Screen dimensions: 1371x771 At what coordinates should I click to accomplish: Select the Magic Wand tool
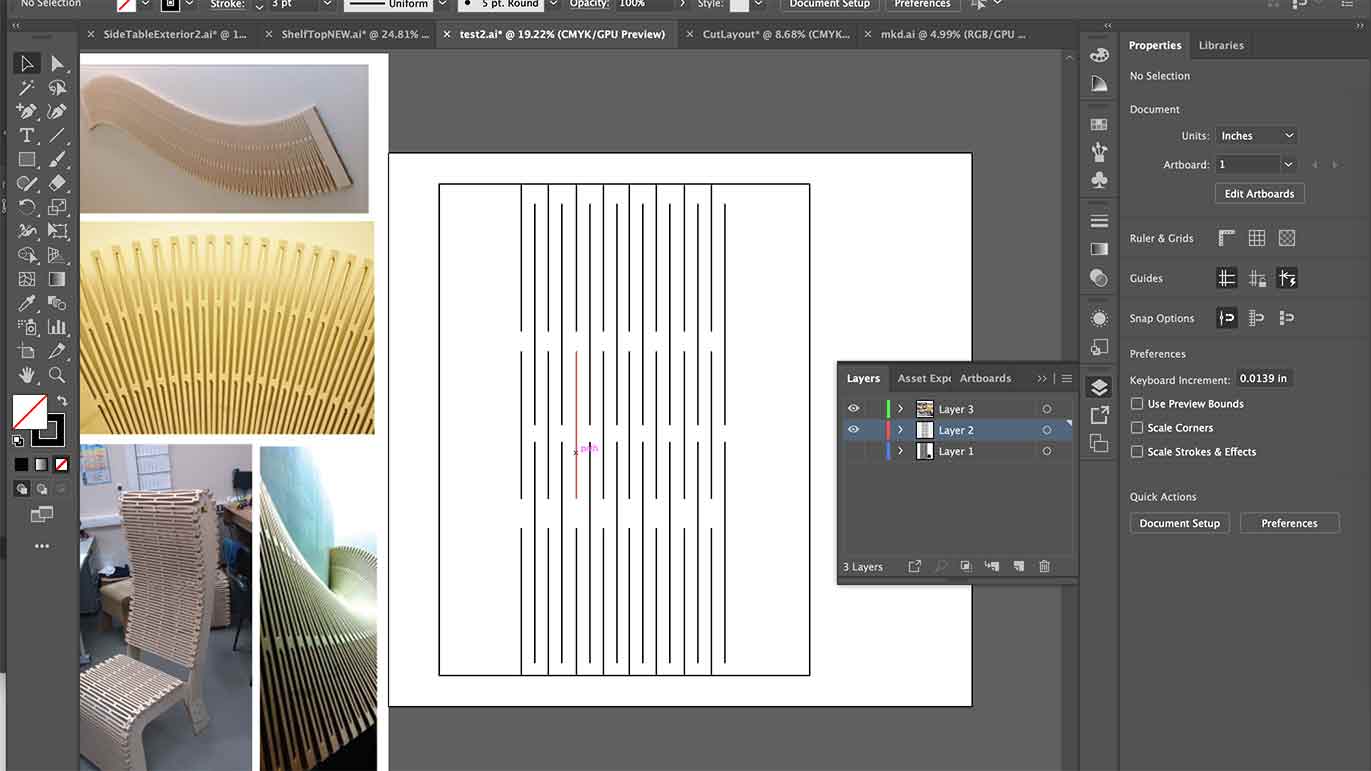pos(27,88)
